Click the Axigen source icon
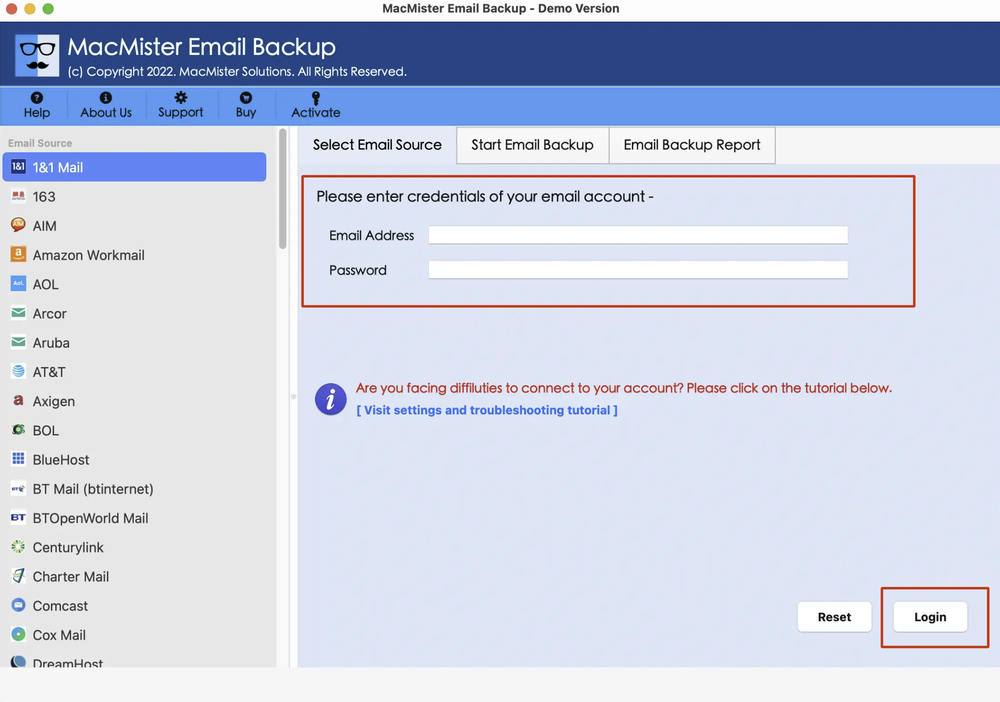1000x702 pixels. 18,400
